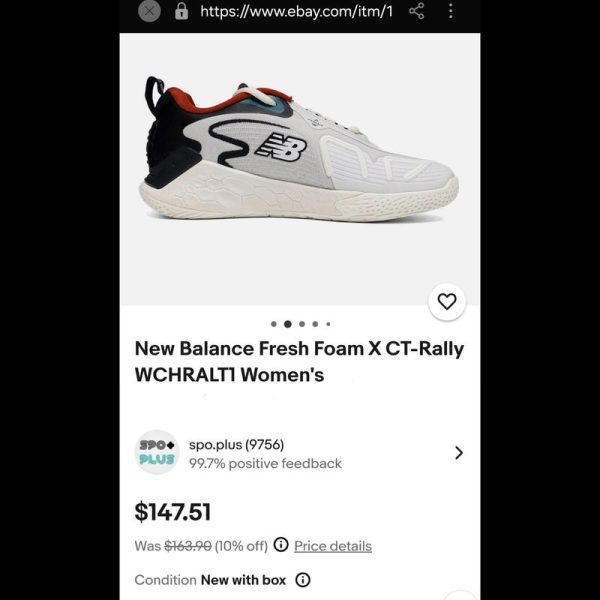Image resolution: width=600 pixels, height=600 pixels.
Task: Select the first image carousel dot
Action: click(x=274, y=324)
